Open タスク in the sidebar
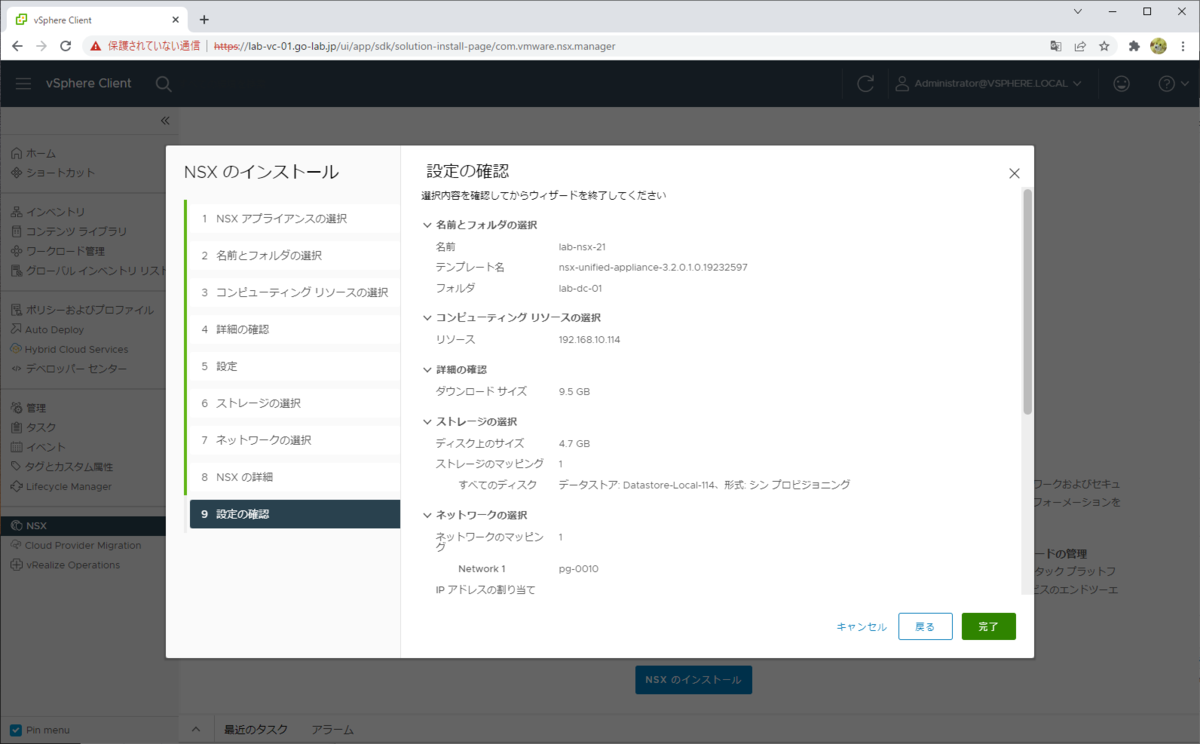Viewport: 1200px width, 744px height. pos(33,428)
